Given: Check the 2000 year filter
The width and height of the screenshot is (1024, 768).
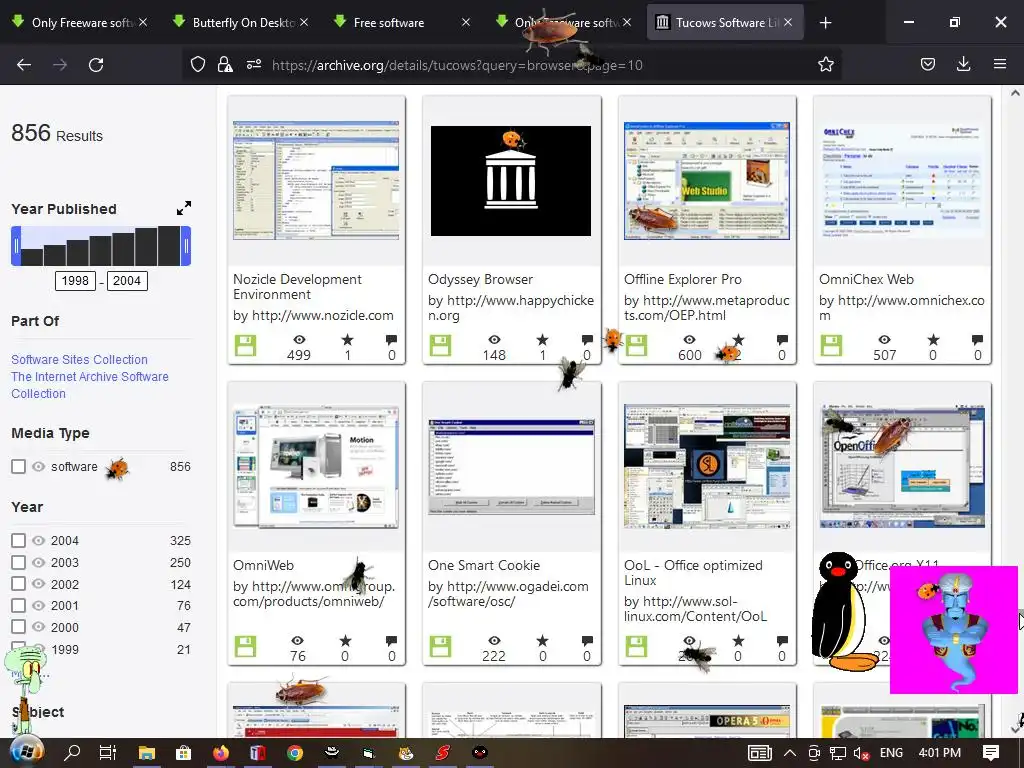Looking at the screenshot, I should 18,627.
